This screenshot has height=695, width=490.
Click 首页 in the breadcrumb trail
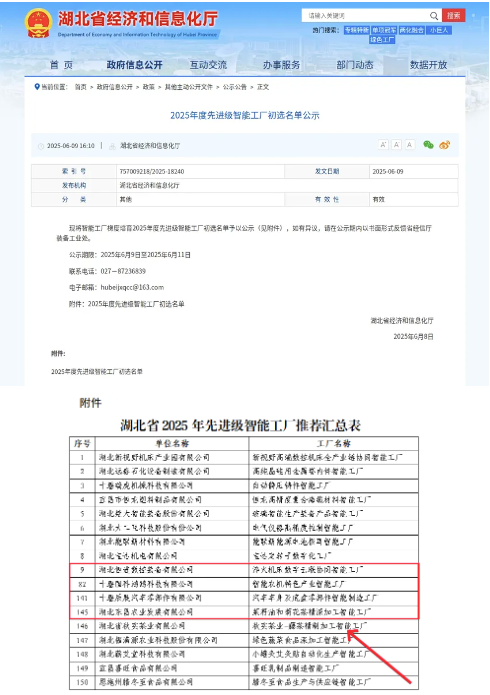click(x=81, y=87)
